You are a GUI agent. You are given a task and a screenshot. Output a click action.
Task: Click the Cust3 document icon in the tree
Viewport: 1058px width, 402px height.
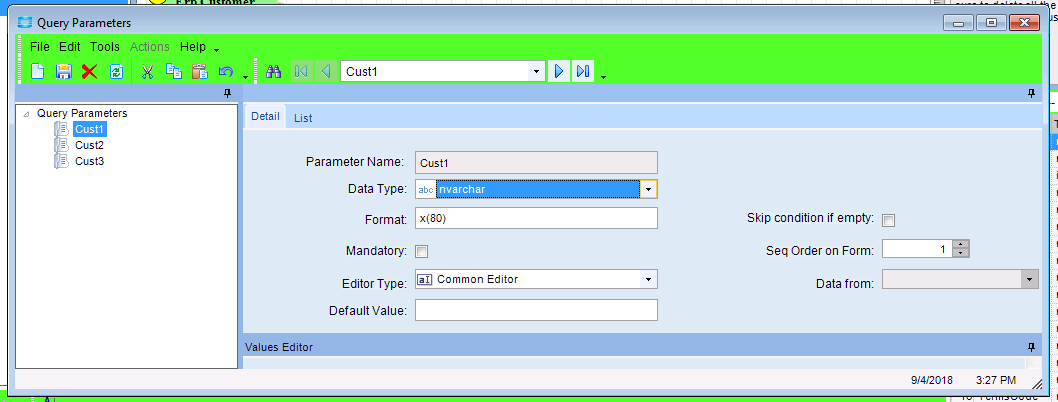click(x=61, y=161)
